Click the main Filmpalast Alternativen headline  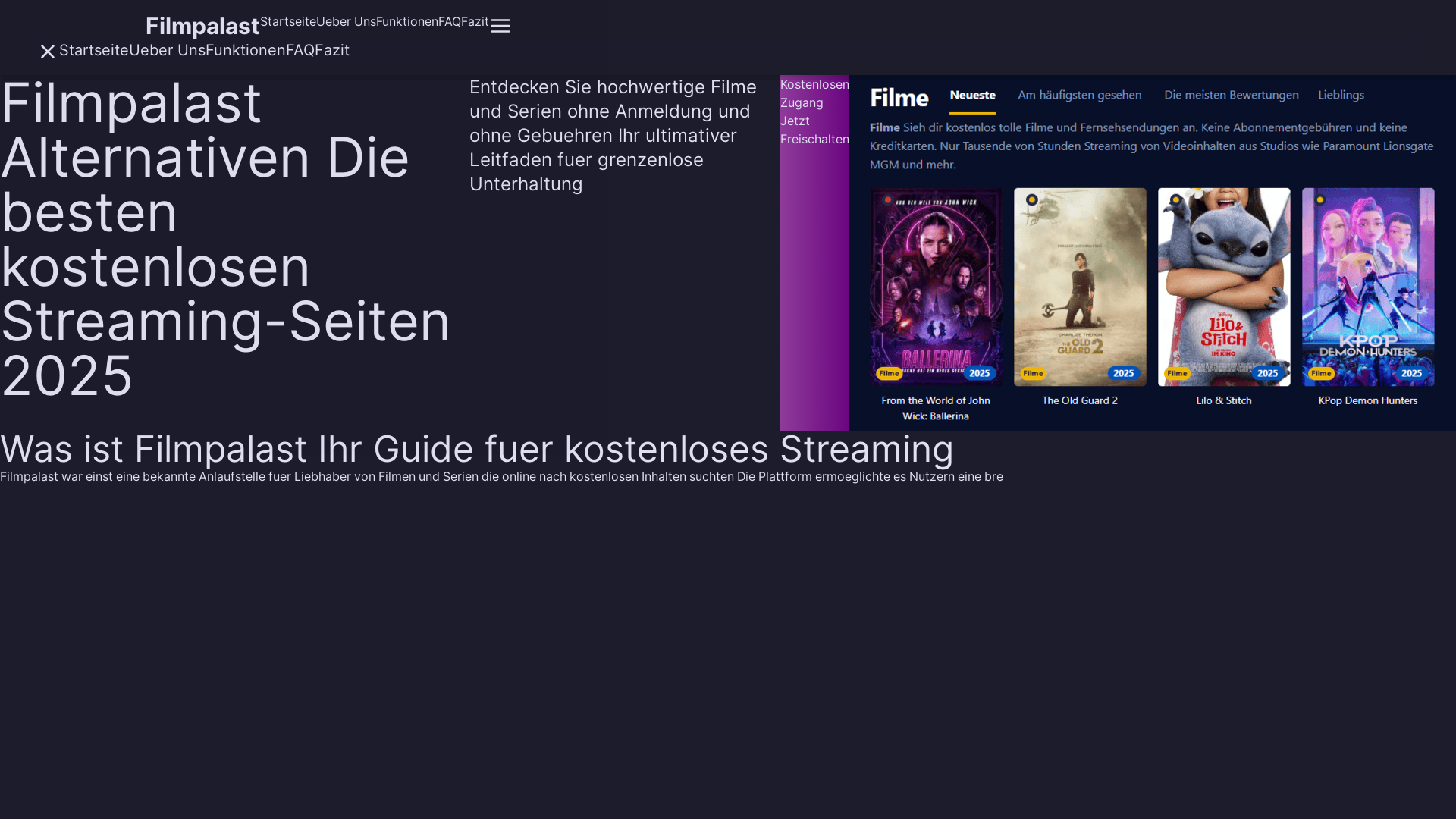tap(226, 239)
